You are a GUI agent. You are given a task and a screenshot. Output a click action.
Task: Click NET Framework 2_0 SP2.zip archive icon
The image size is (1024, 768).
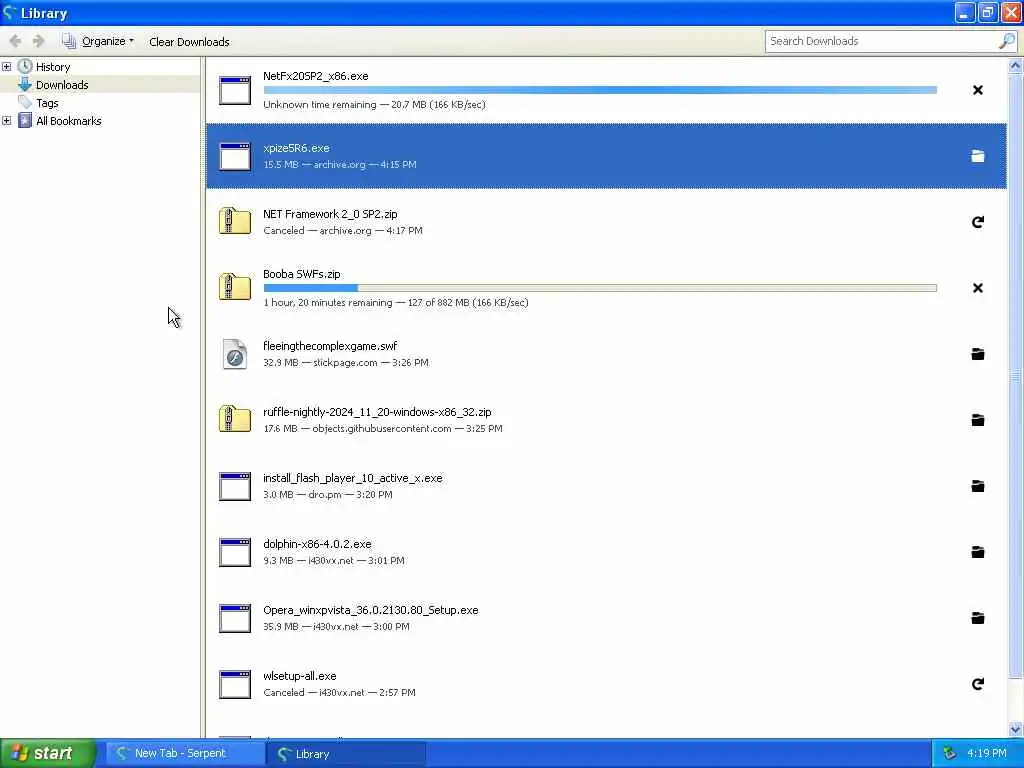coord(235,221)
